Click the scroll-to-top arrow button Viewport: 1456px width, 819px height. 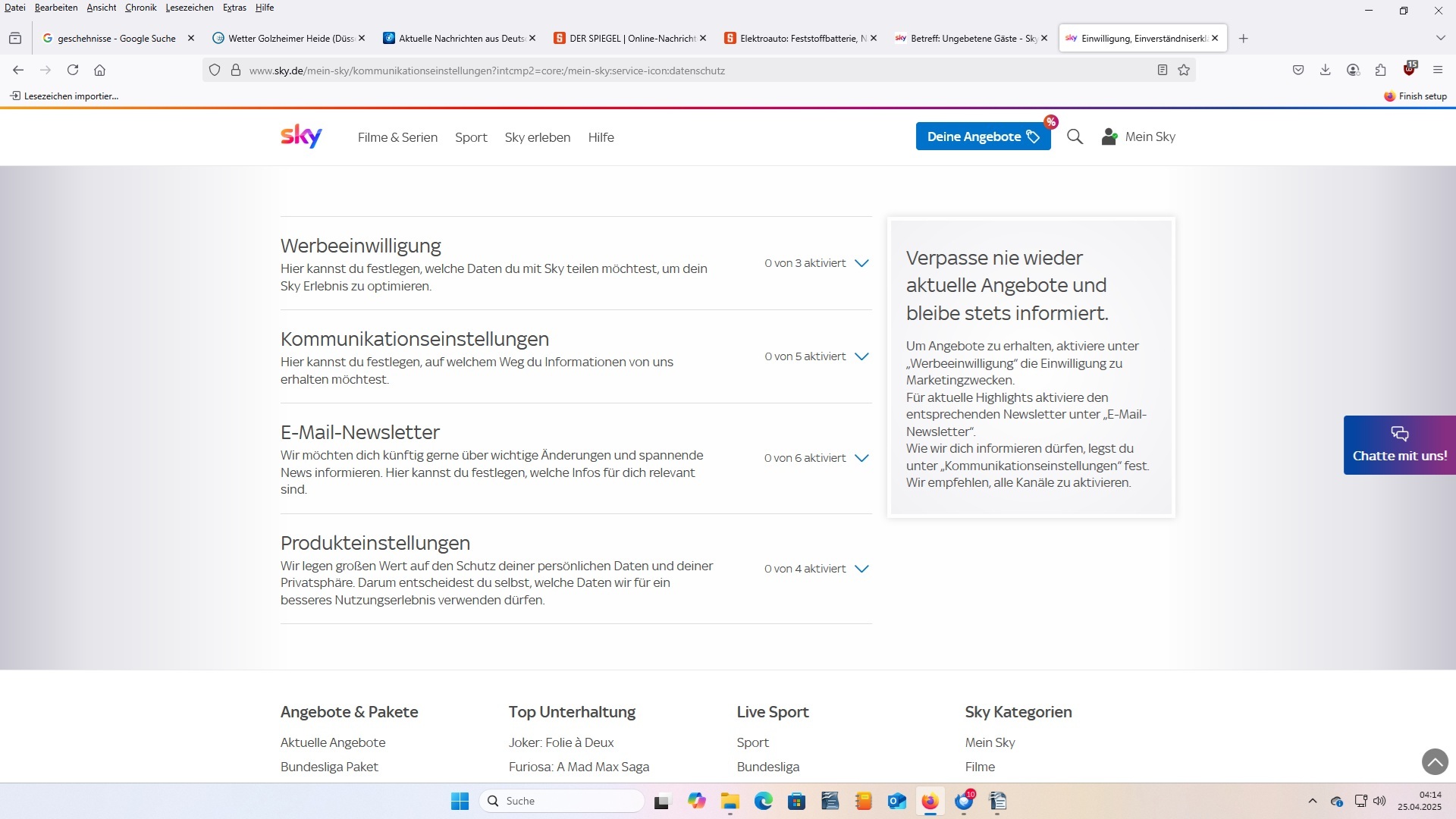pyautogui.click(x=1434, y=761)
